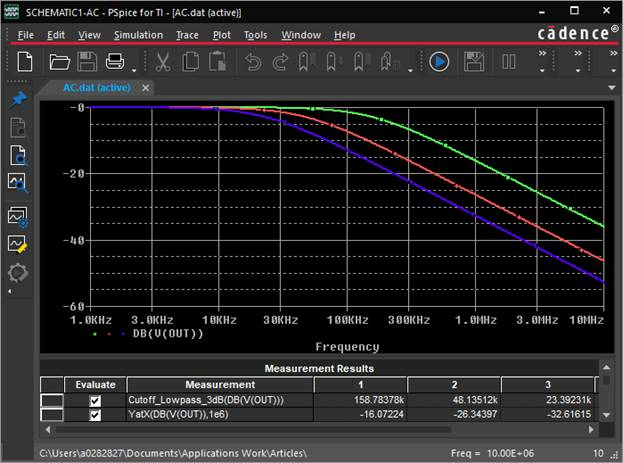Click the edit plot pencil icon in sidebar

point(17,243)
